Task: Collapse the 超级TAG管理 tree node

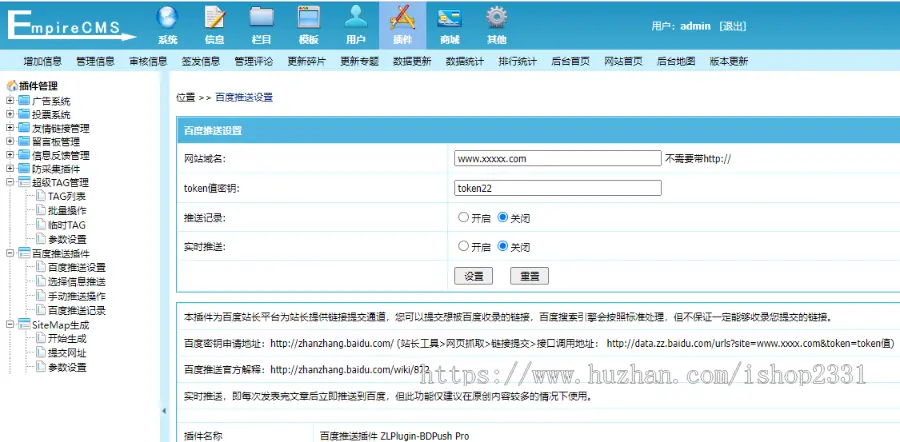Action: (x=10, y=183)
